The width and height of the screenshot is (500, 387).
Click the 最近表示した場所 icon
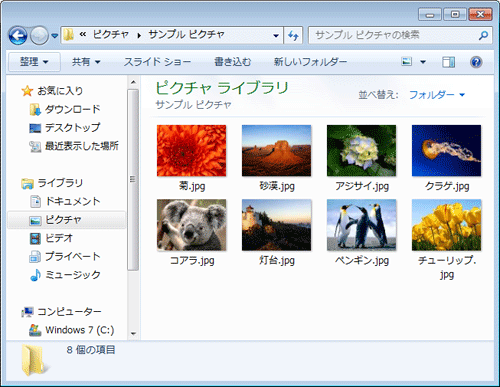(35, 146)
